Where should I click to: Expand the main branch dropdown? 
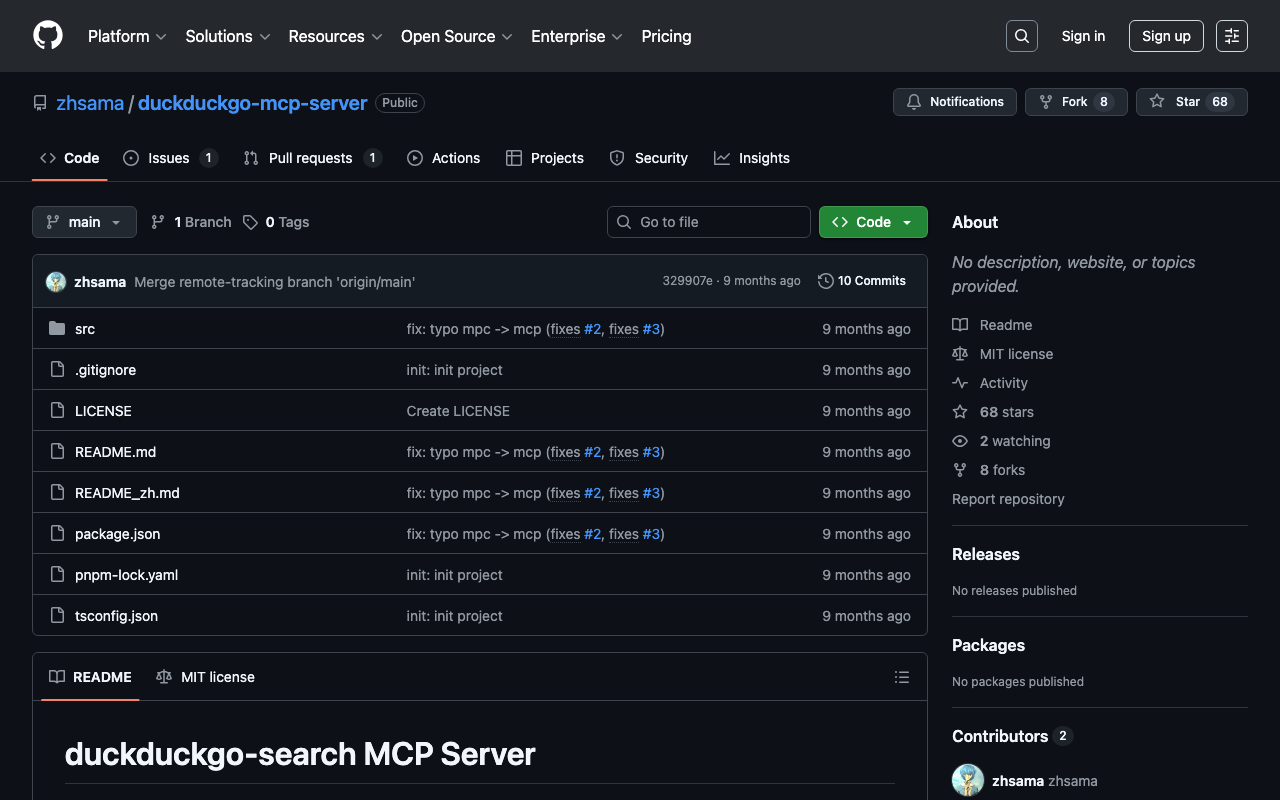click(x=84, y=222)
